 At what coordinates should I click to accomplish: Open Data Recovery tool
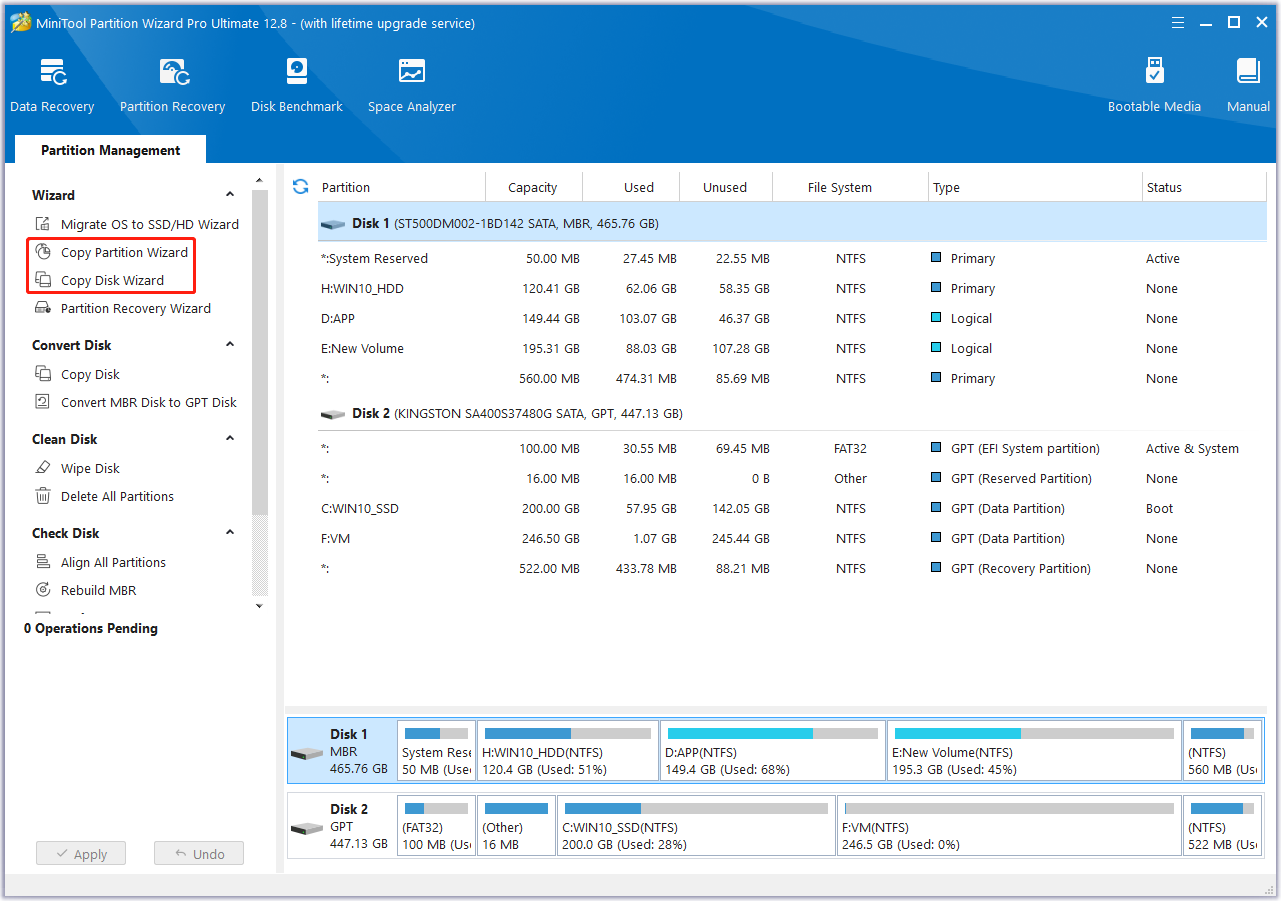click(52, 86)
